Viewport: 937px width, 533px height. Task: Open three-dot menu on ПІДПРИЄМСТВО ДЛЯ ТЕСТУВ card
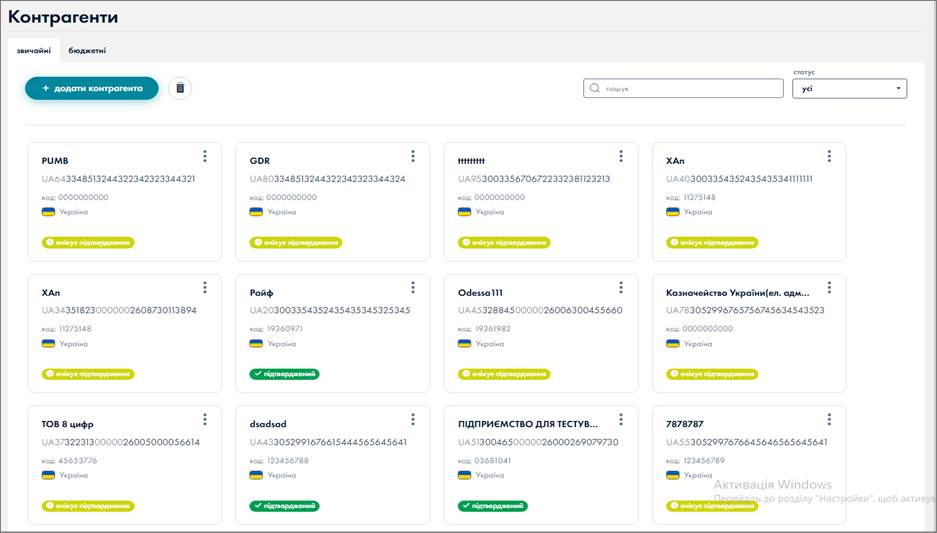pos(621,419)
